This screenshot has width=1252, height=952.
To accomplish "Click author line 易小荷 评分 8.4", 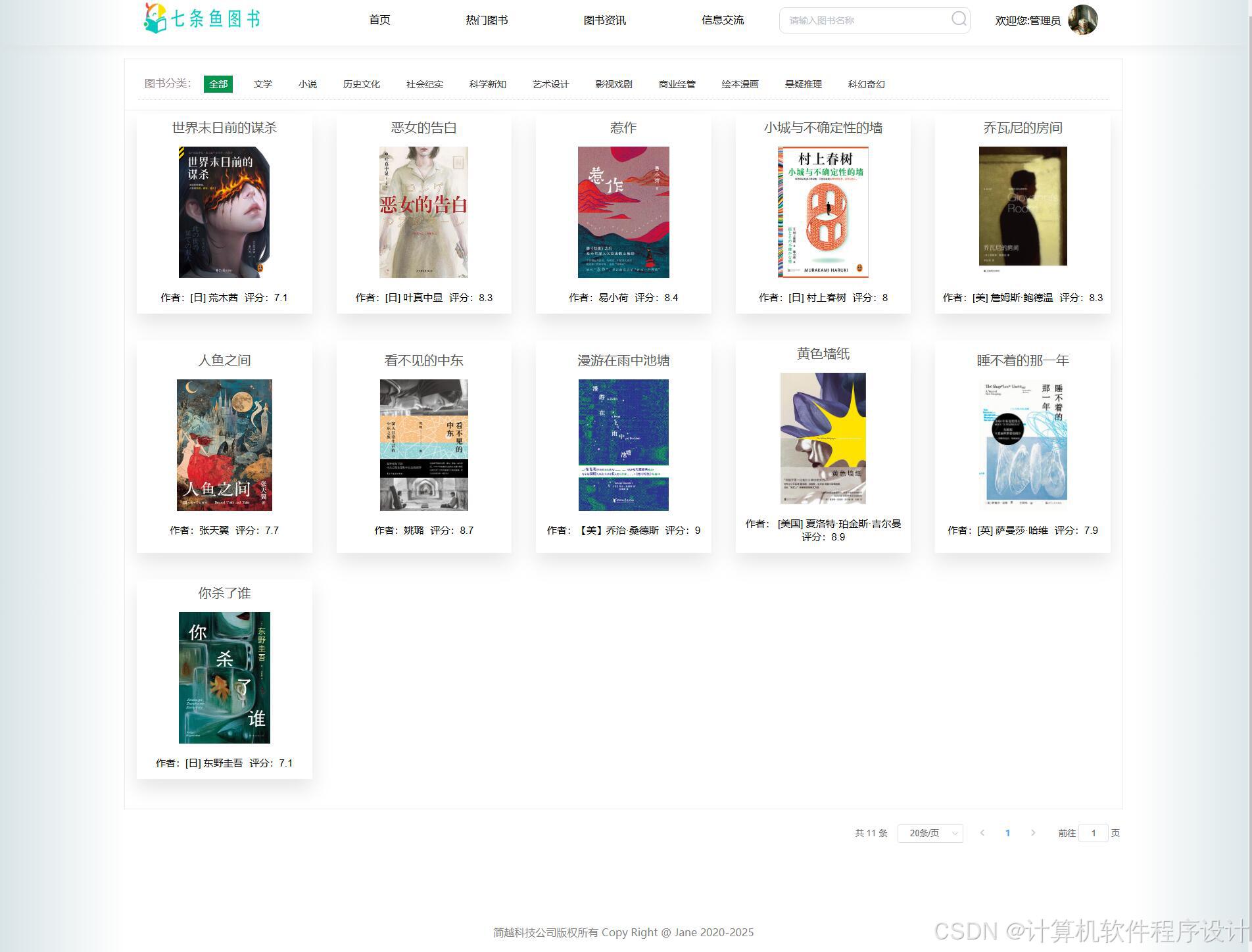I will [623, 298].
